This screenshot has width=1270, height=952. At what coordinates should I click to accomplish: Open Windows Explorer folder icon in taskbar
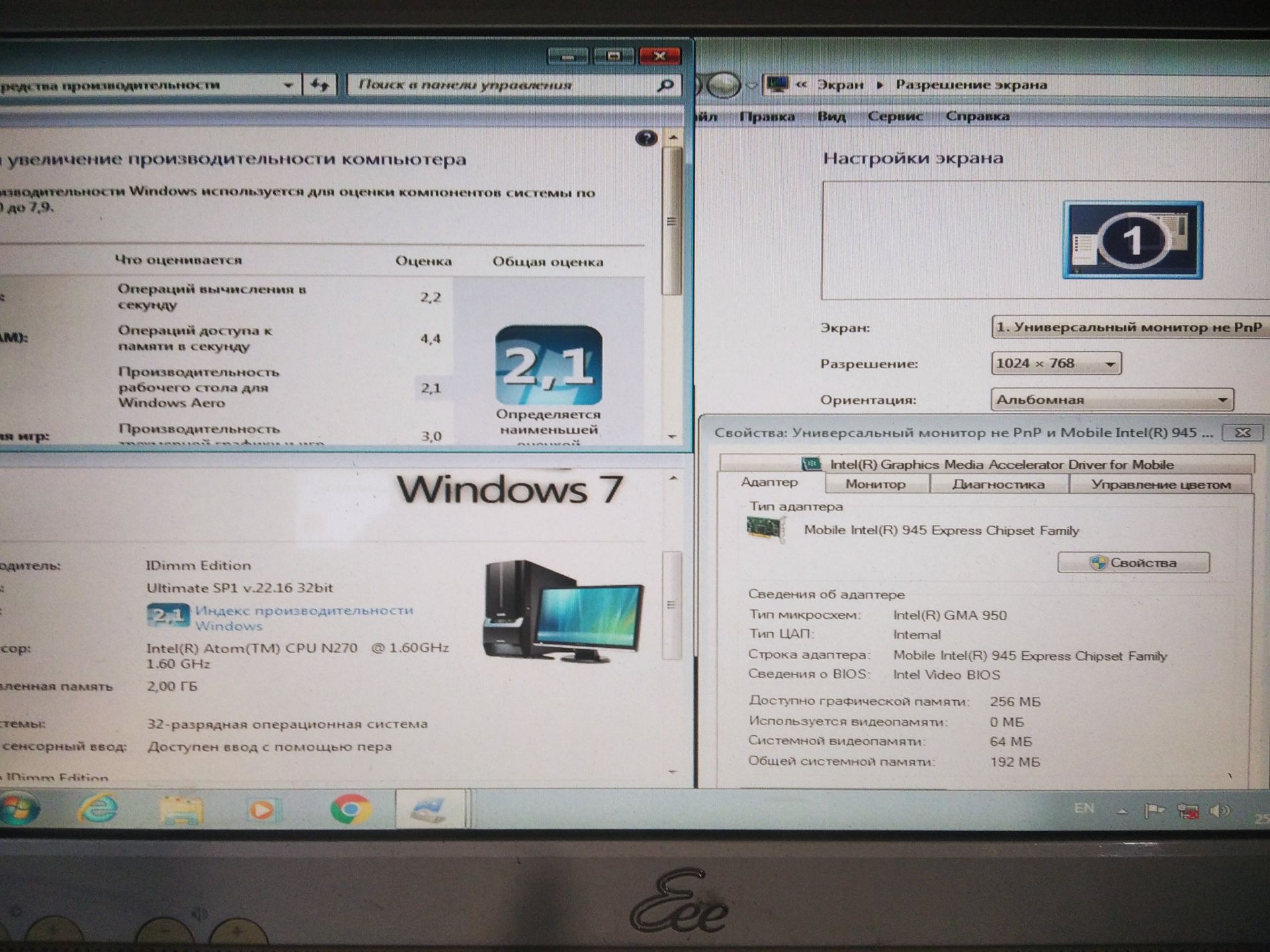coord(181,810)
